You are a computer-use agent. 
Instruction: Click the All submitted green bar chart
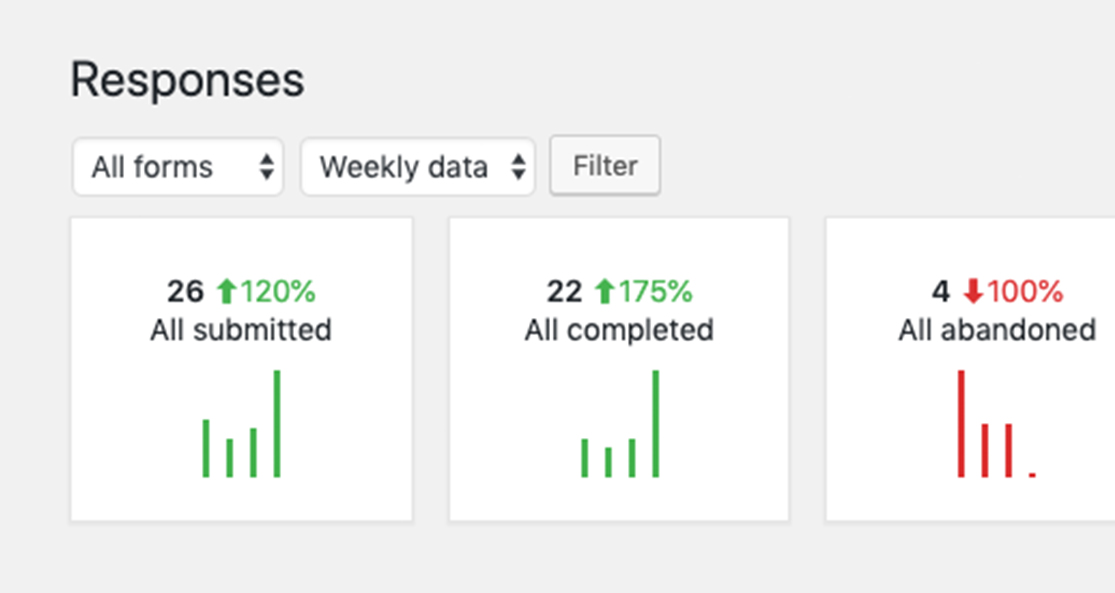tap(242, 425)
